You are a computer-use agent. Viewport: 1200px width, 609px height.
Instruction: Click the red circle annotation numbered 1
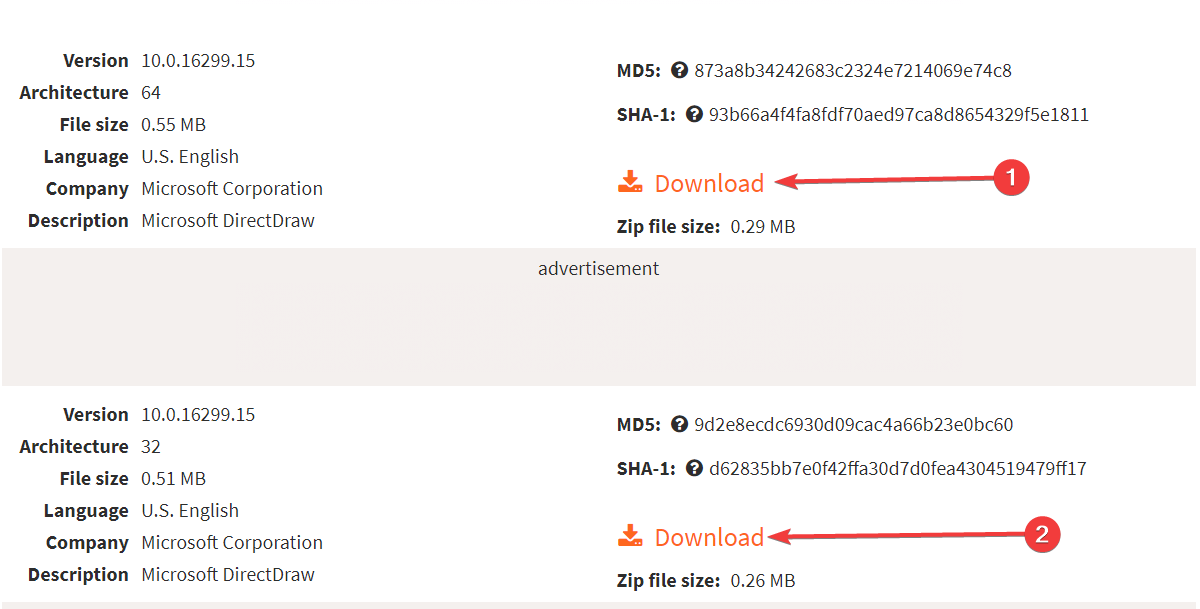click(1011, 179)
